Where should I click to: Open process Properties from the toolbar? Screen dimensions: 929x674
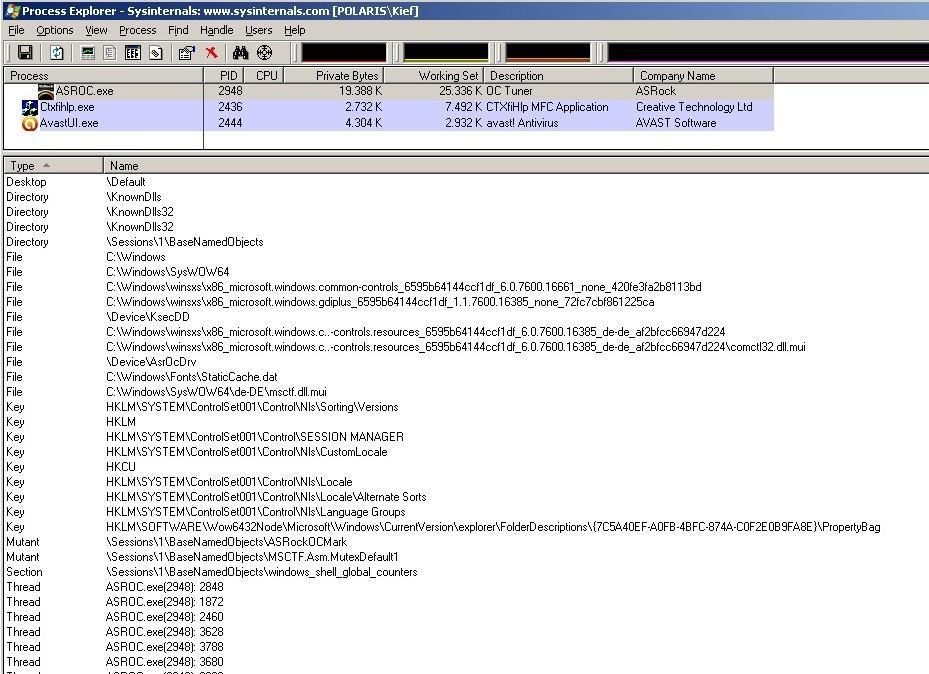(x=187, y=53)
